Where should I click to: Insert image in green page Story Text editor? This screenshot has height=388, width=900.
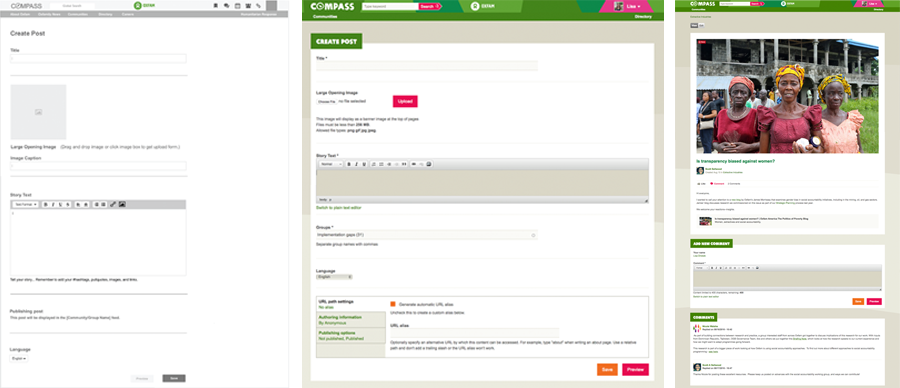(429, 164)
